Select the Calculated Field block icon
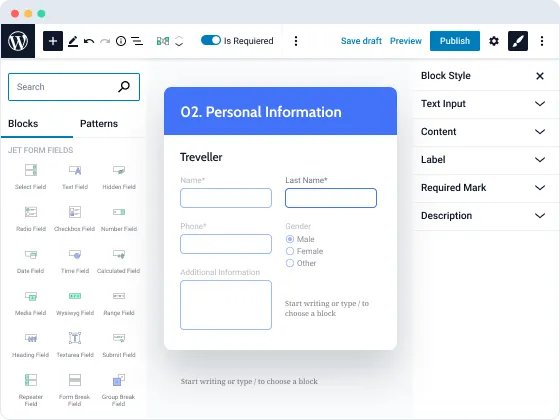Screen dimensions: 560x420 point(119,254)
